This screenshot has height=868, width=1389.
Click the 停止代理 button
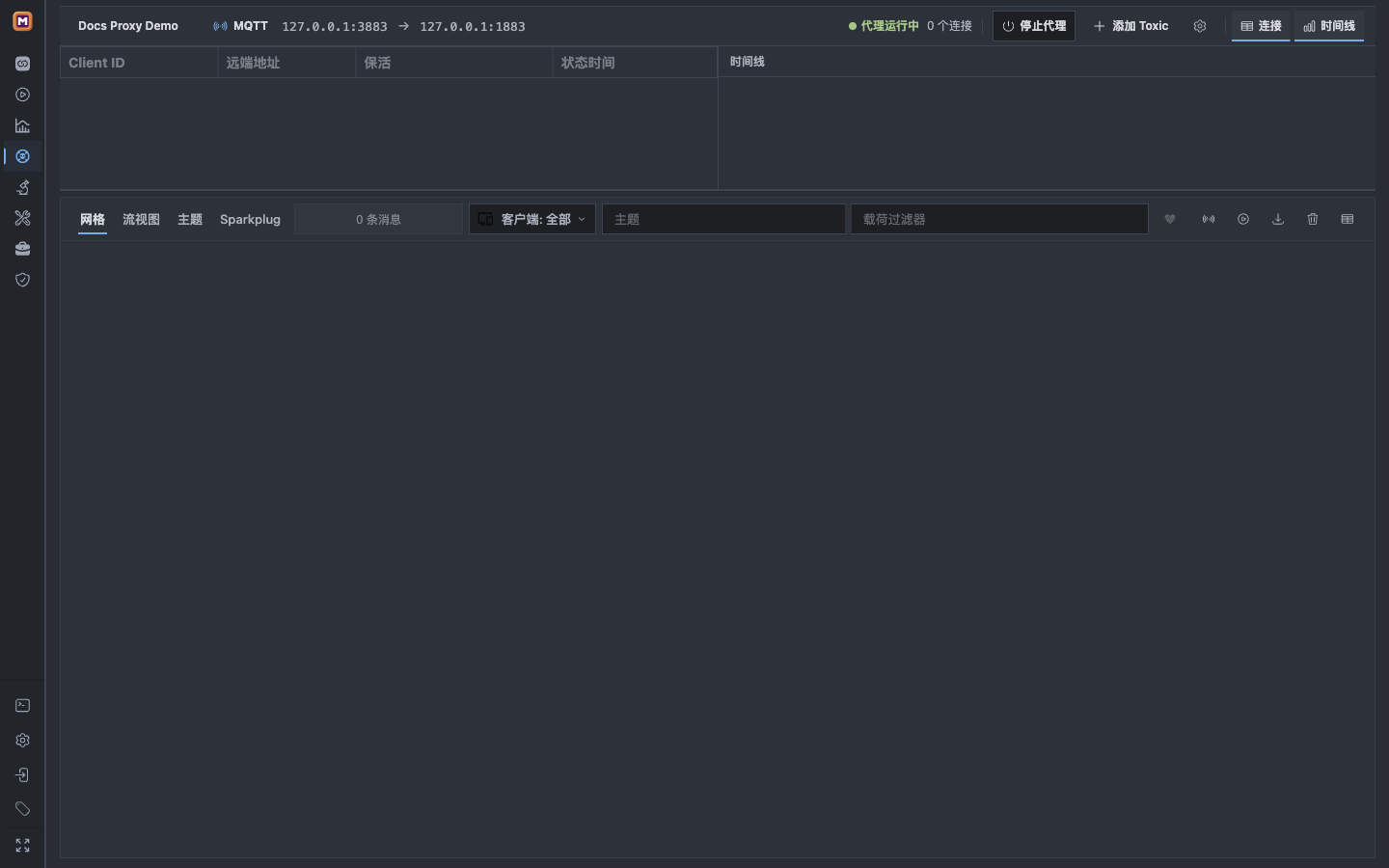[1034, 26]
